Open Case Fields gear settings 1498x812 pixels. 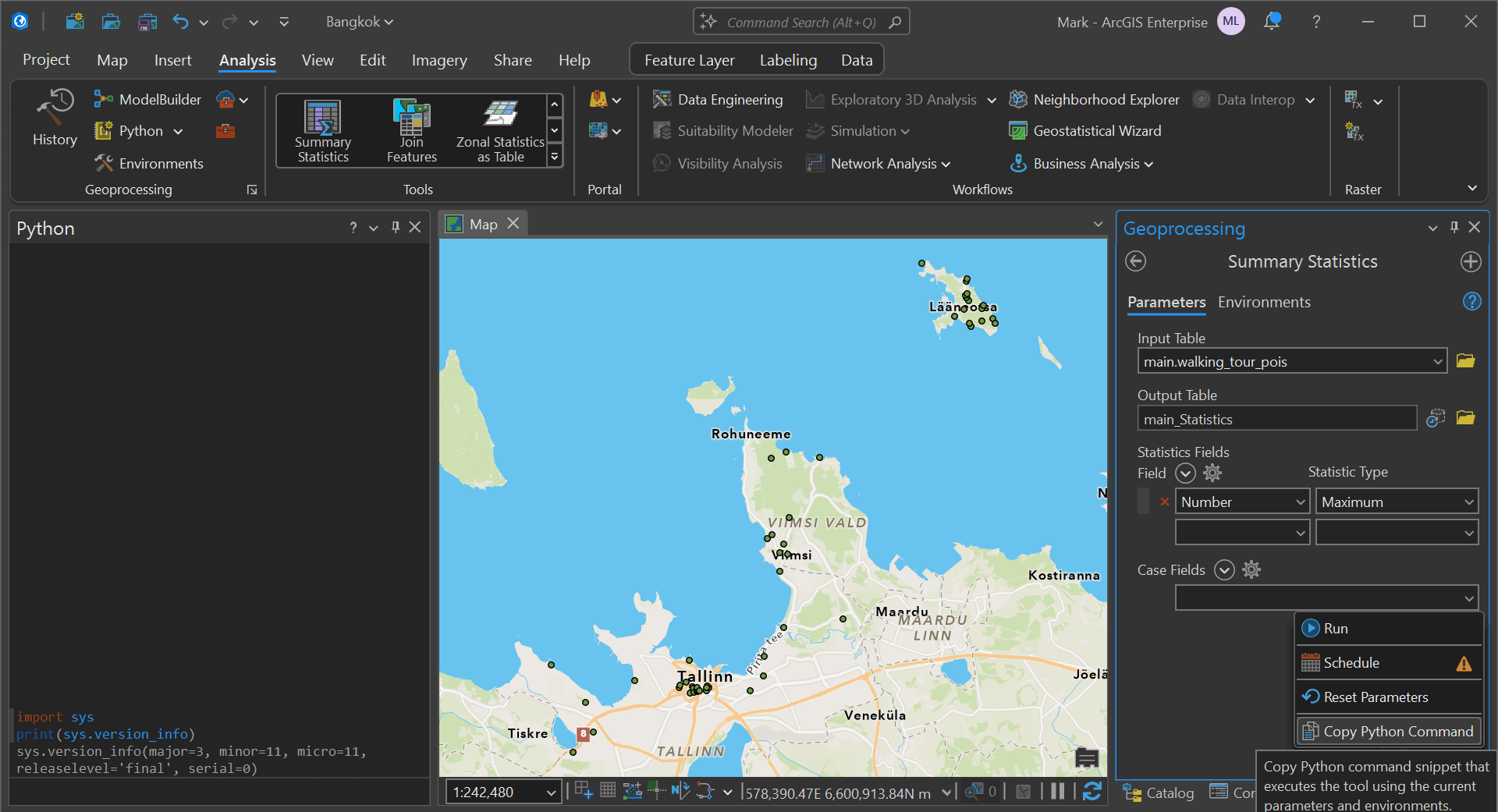tap(1251, 569)
